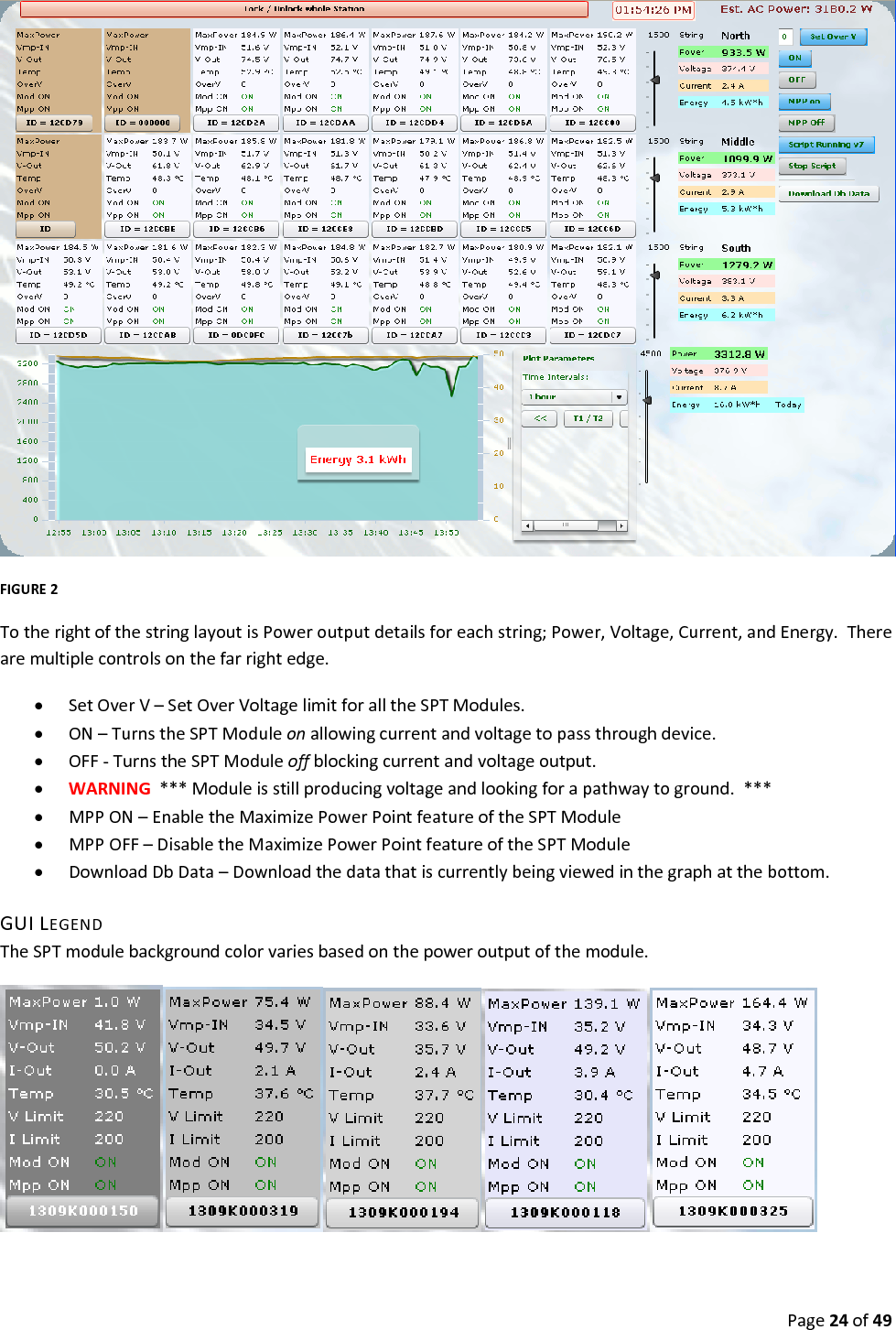Screen dimensions: 896x1330
Task: Select module button ID = 12CCE8
Action: (325, 229)
